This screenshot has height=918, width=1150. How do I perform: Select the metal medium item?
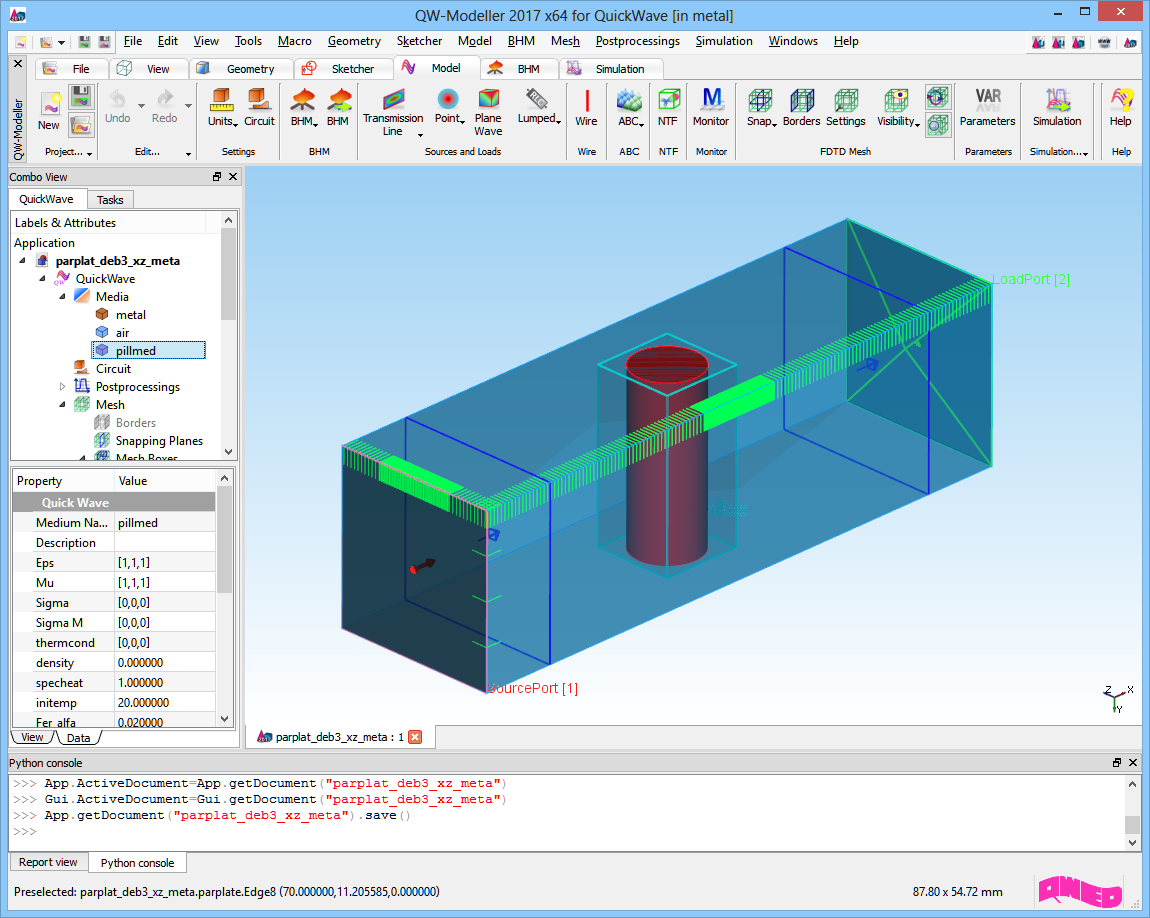[x=122, y=315]
